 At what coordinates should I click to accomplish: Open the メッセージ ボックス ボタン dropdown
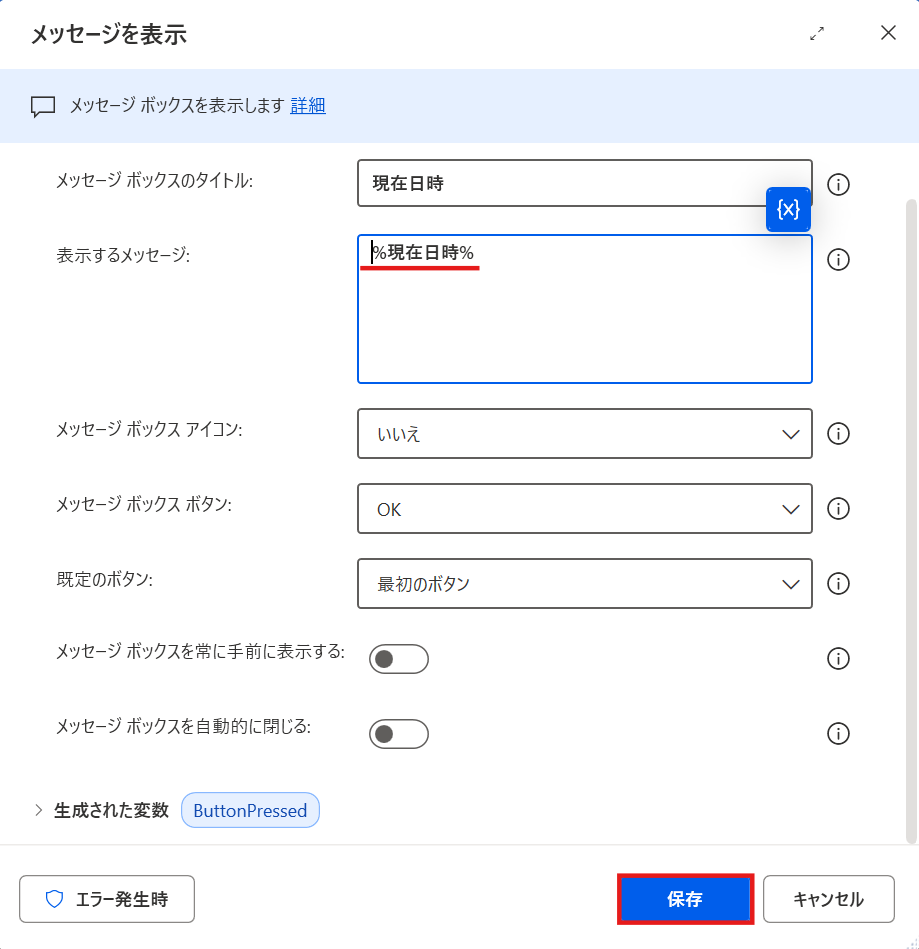click(585, 509)
